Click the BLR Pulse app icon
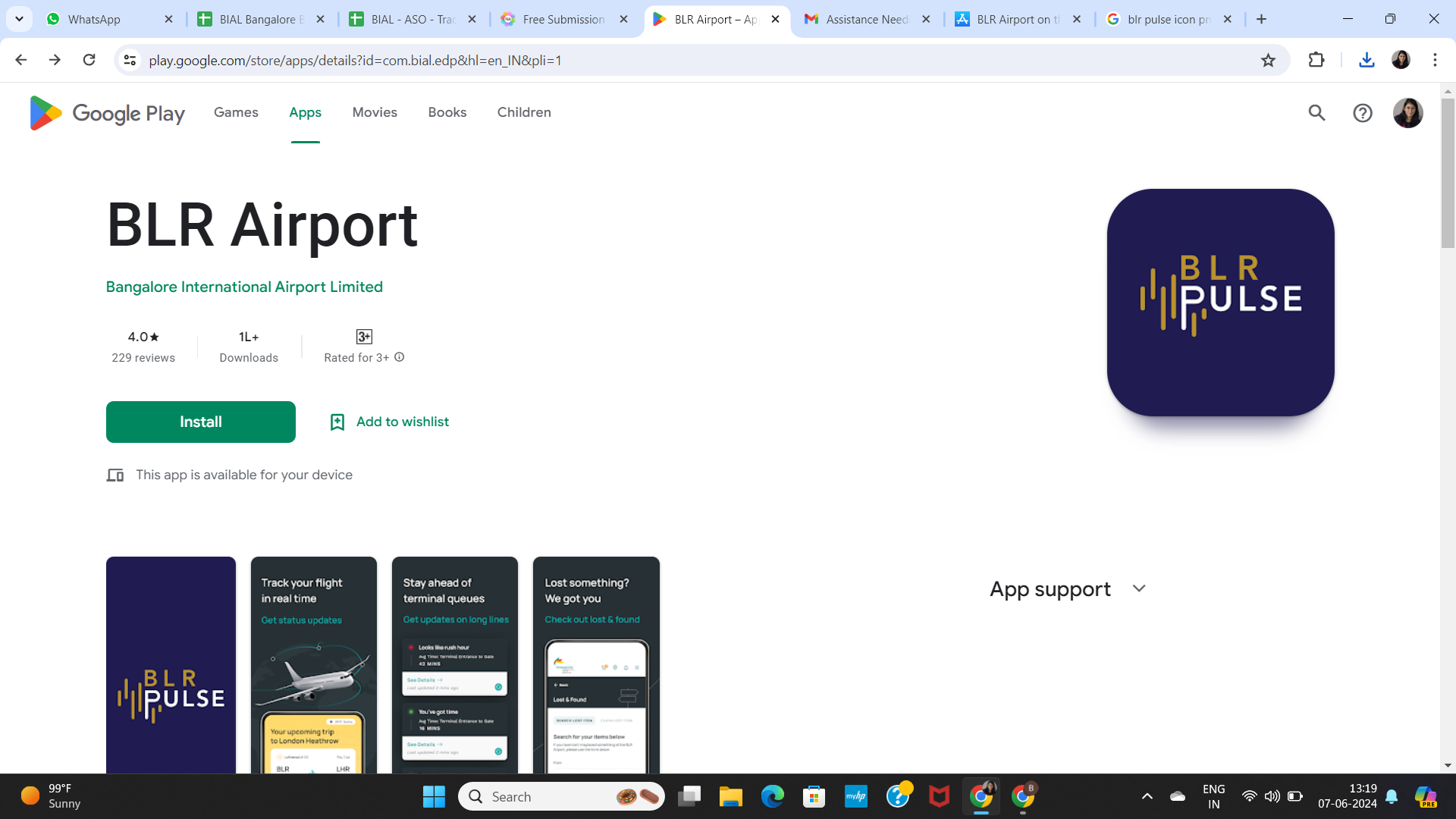The image size is (1456, 819). [1220, 303]
